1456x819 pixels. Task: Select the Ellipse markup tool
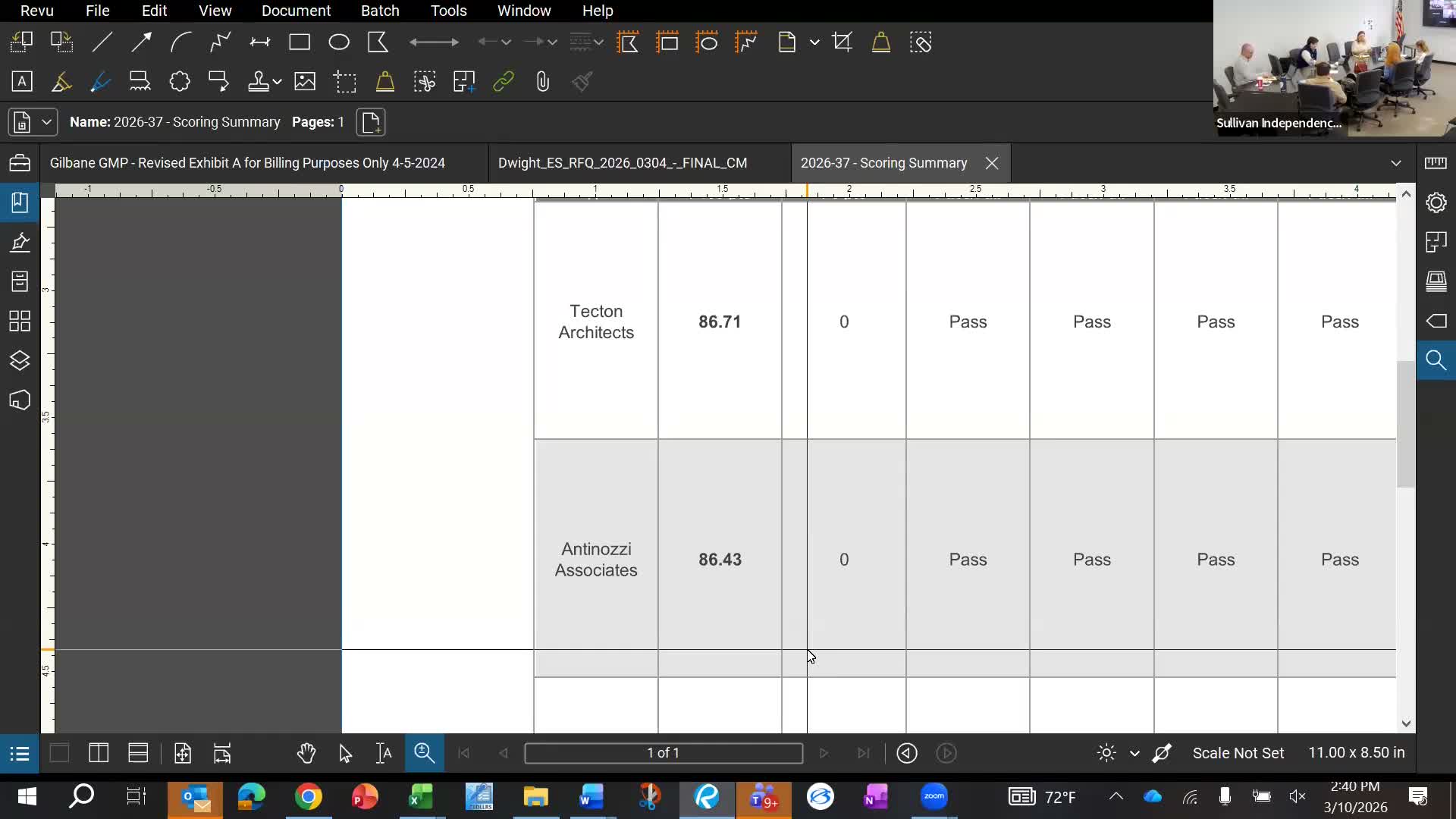point(339,42)
